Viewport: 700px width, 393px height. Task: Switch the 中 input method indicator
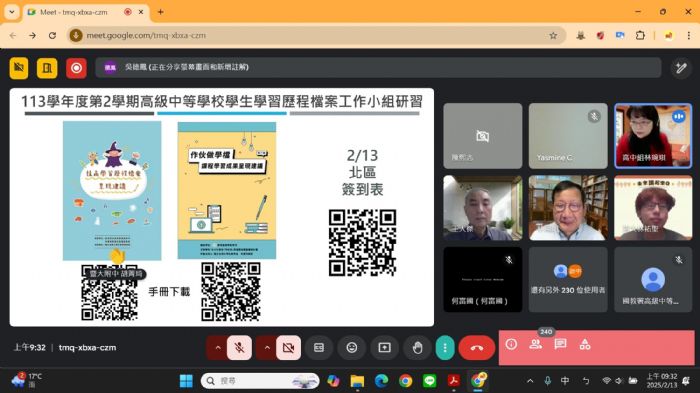(565, 381)
